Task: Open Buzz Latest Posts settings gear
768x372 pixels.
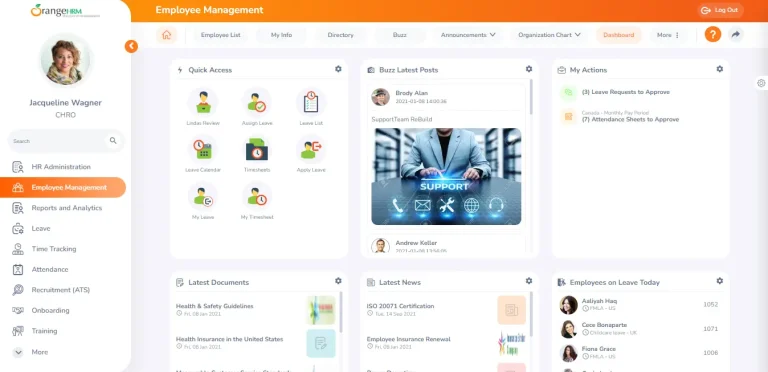Action: pyautogui.click(x=529, y=69)
